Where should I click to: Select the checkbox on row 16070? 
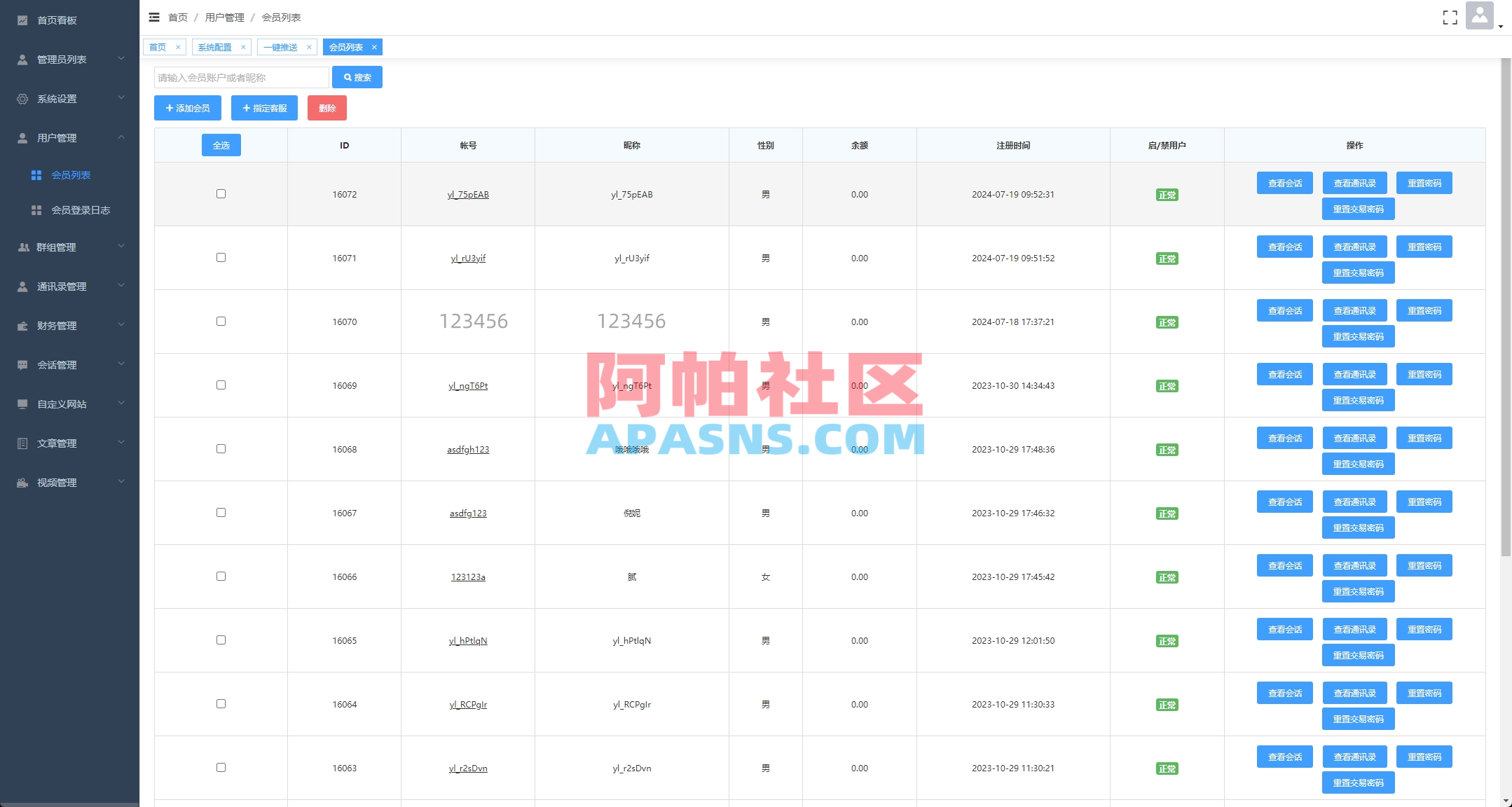tap(221, 321)
